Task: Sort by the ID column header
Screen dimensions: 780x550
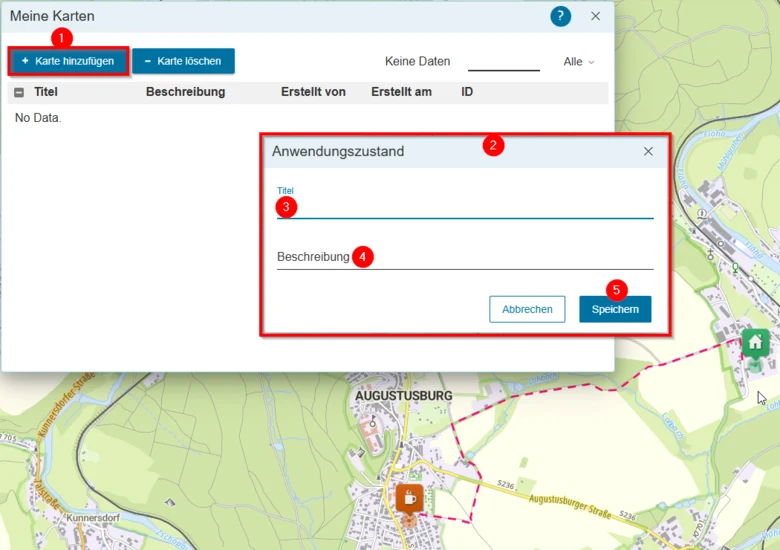Action: point(467,92)
